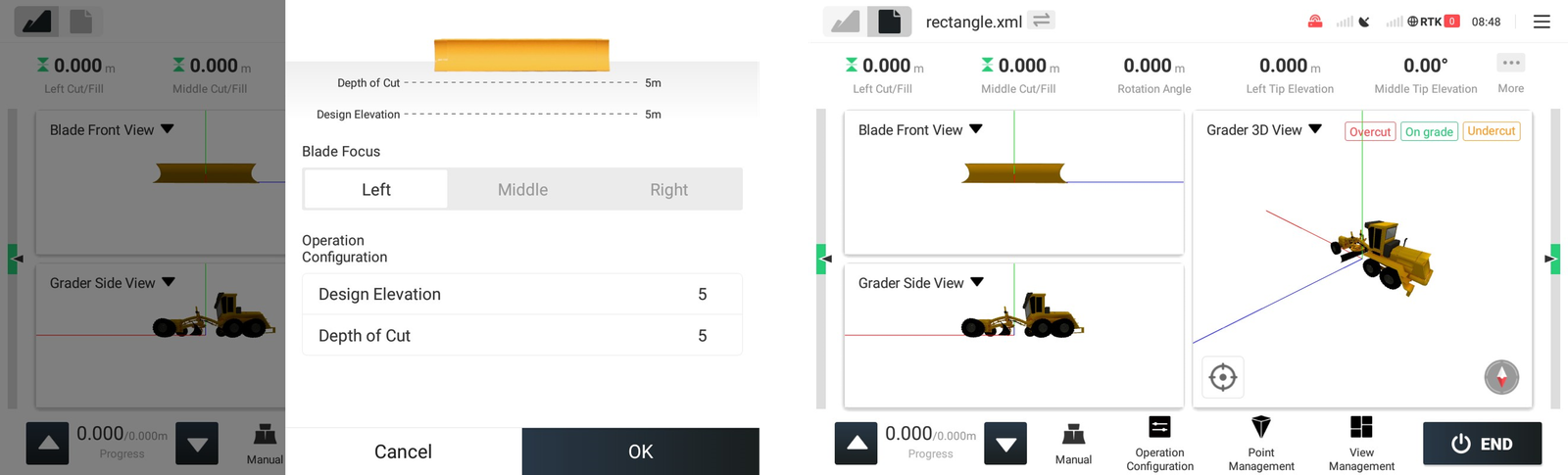Open the hamburger menu at the top right
Image resolution: width=1568 pixels, height=475 pixels.
[x=1542, y=22]
